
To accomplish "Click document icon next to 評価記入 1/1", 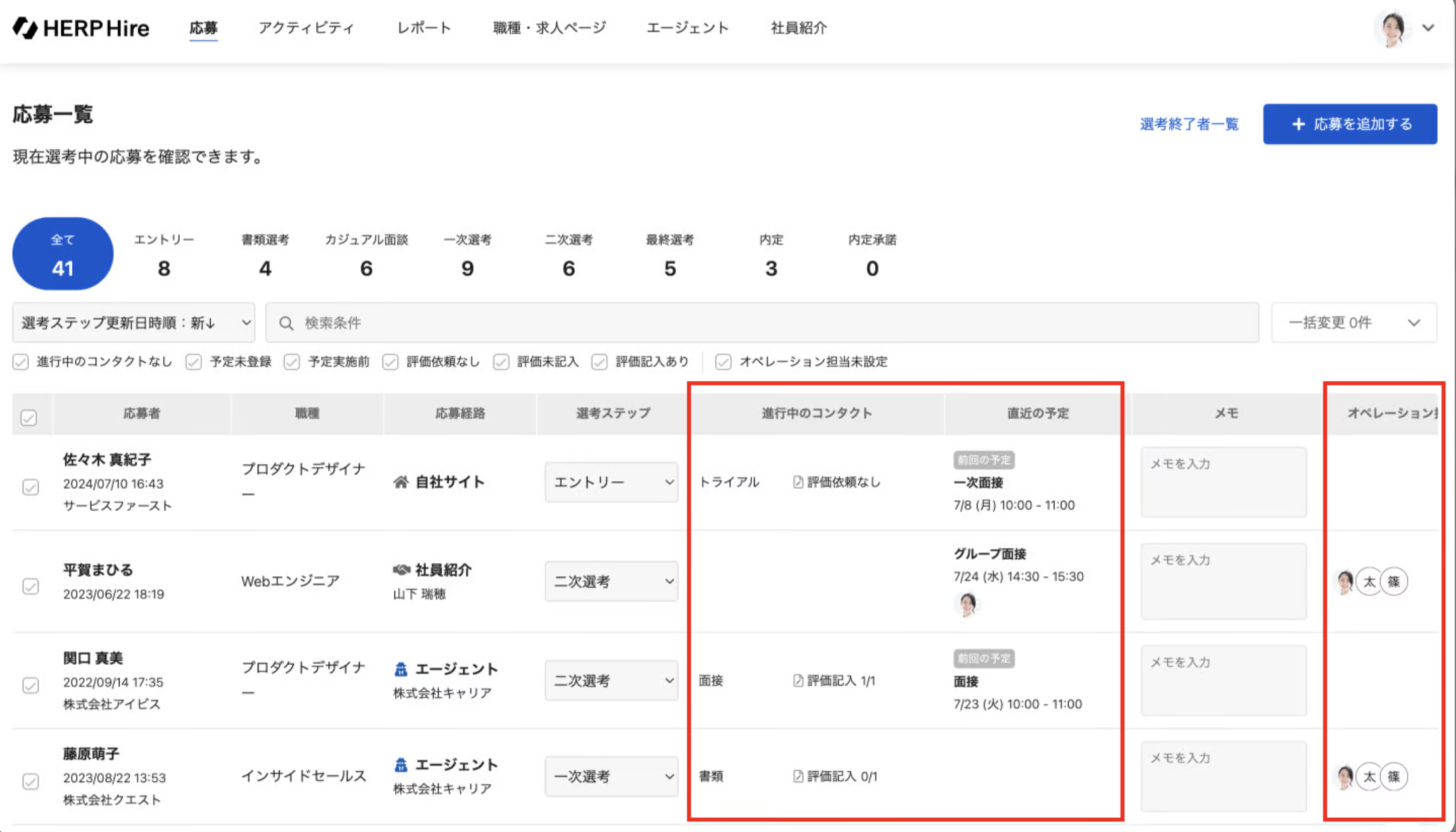I will click(x=798, y=681).
